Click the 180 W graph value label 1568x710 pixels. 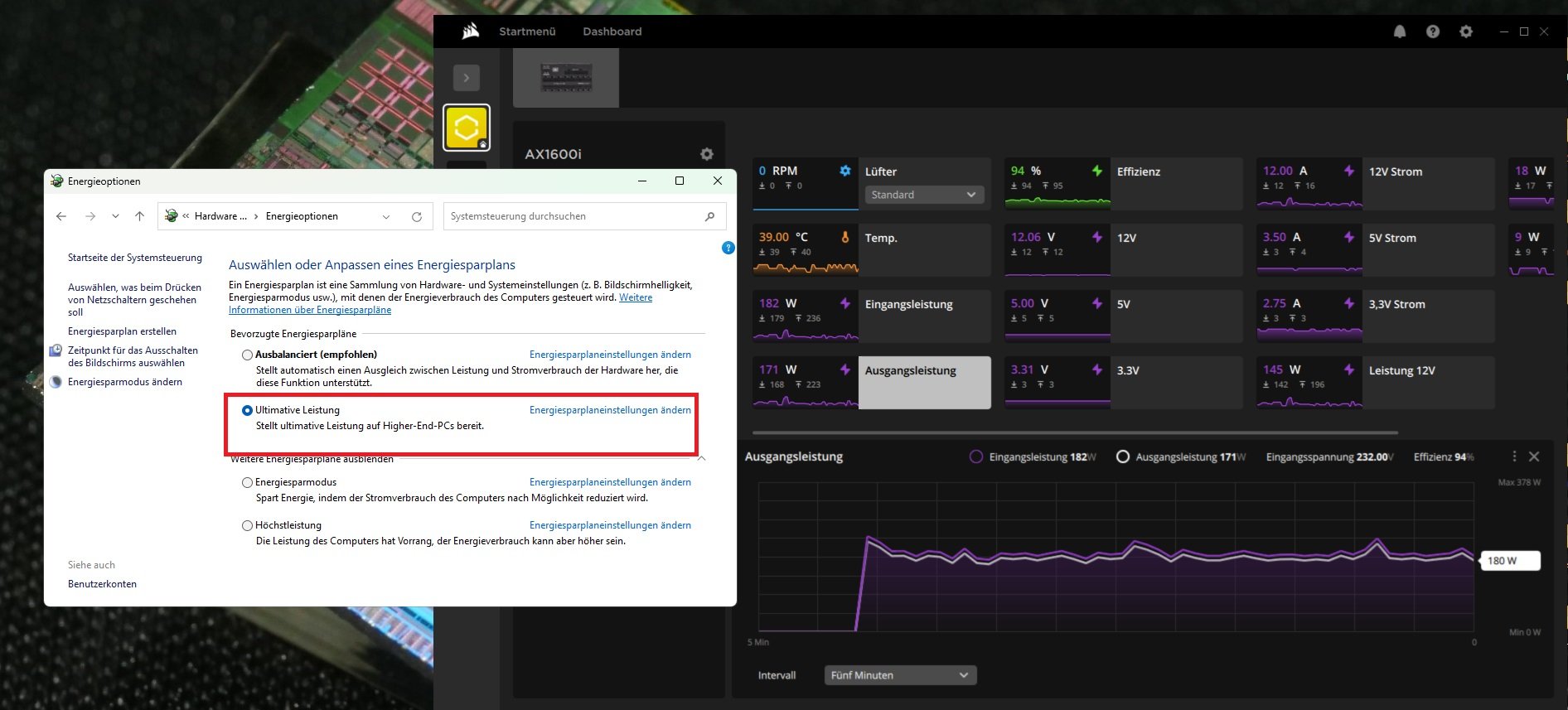tap(1511, 561)
